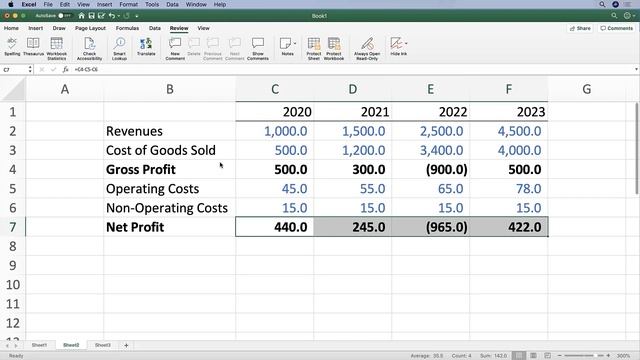Open the Undo history dropdown arrow
The height and width of the screenshot is (360, 640).
(x=118, y=16)
